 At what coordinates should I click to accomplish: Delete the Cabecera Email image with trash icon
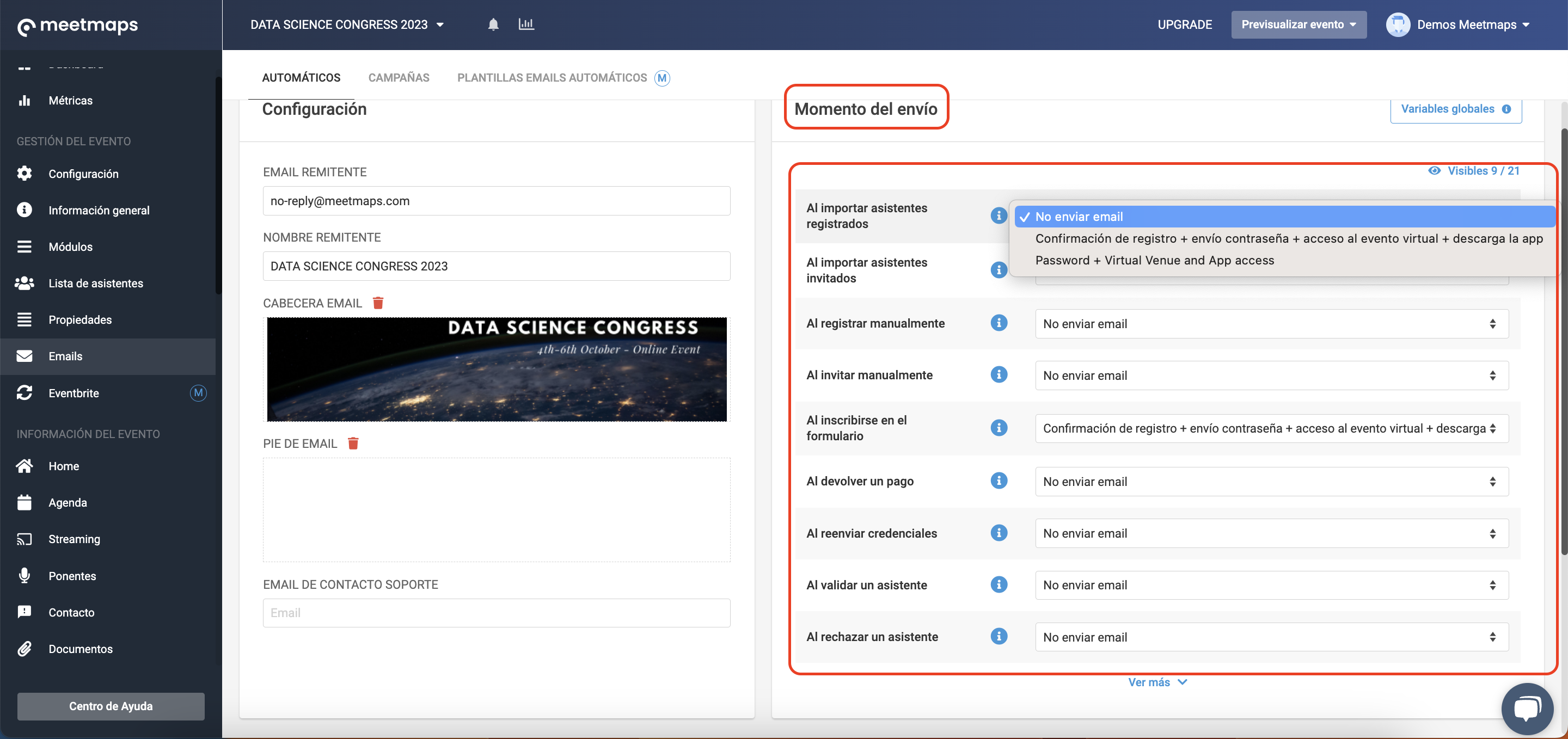tap(378, 303)
